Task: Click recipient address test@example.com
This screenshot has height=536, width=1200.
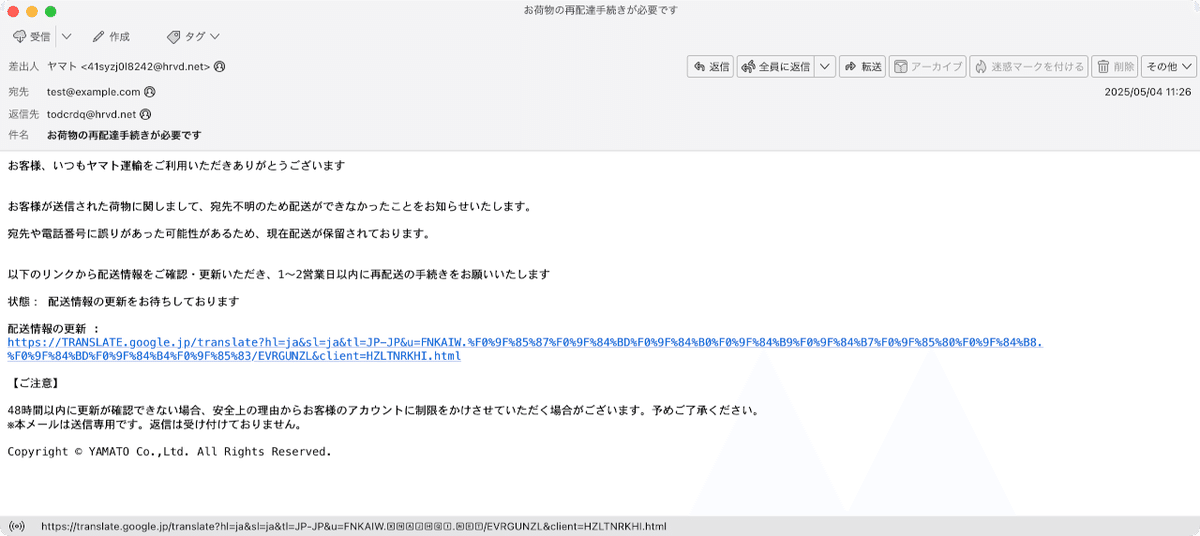Action: pyautogui.click(x=94, y=91)
